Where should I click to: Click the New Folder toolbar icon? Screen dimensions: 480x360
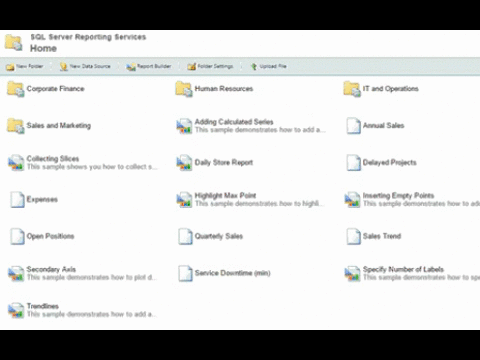[10, 67]
